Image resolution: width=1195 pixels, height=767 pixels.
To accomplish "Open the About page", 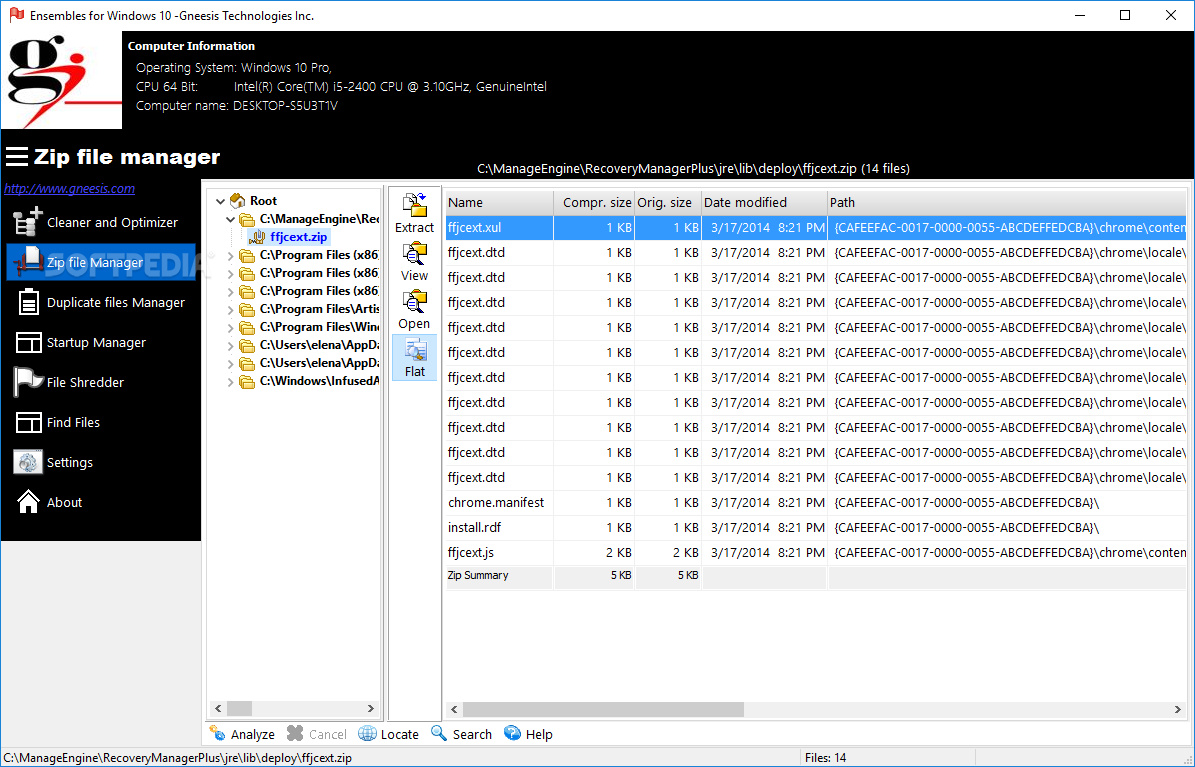I will coord(101,502).
